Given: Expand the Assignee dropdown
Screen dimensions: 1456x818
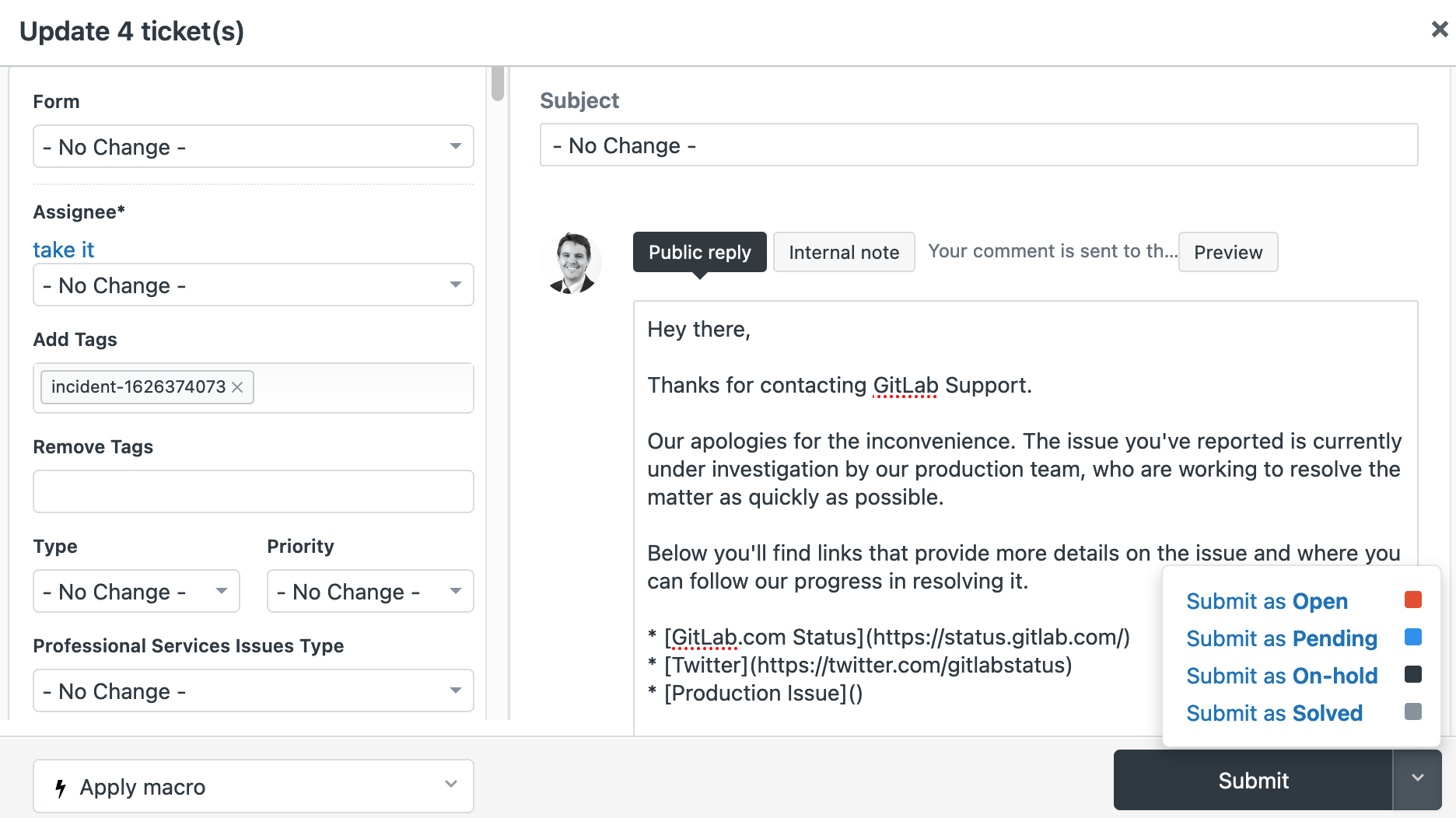Looking at the screenshot, I should [x=254, y=285].
